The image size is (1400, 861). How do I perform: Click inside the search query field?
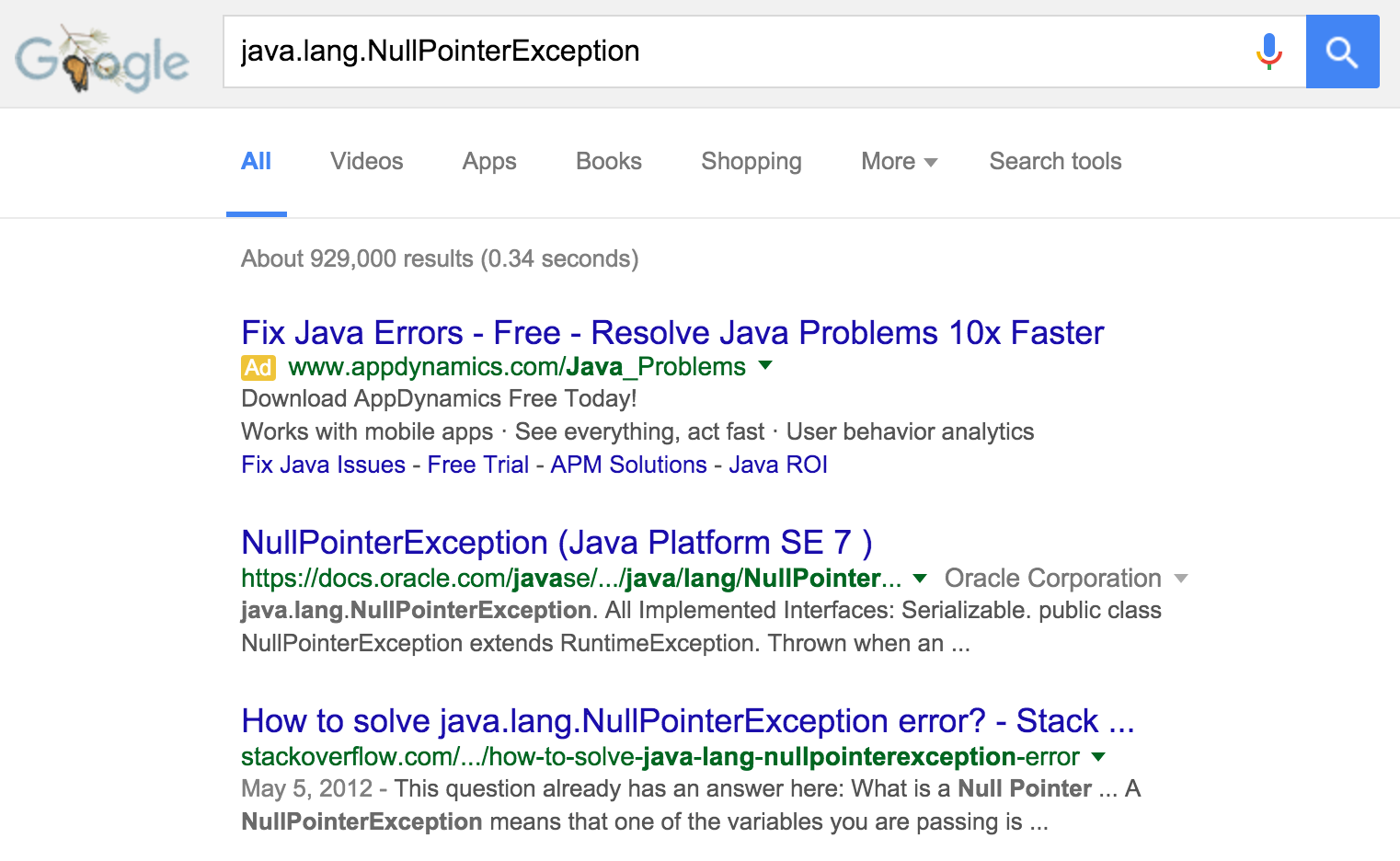click(x=736, y=52)
